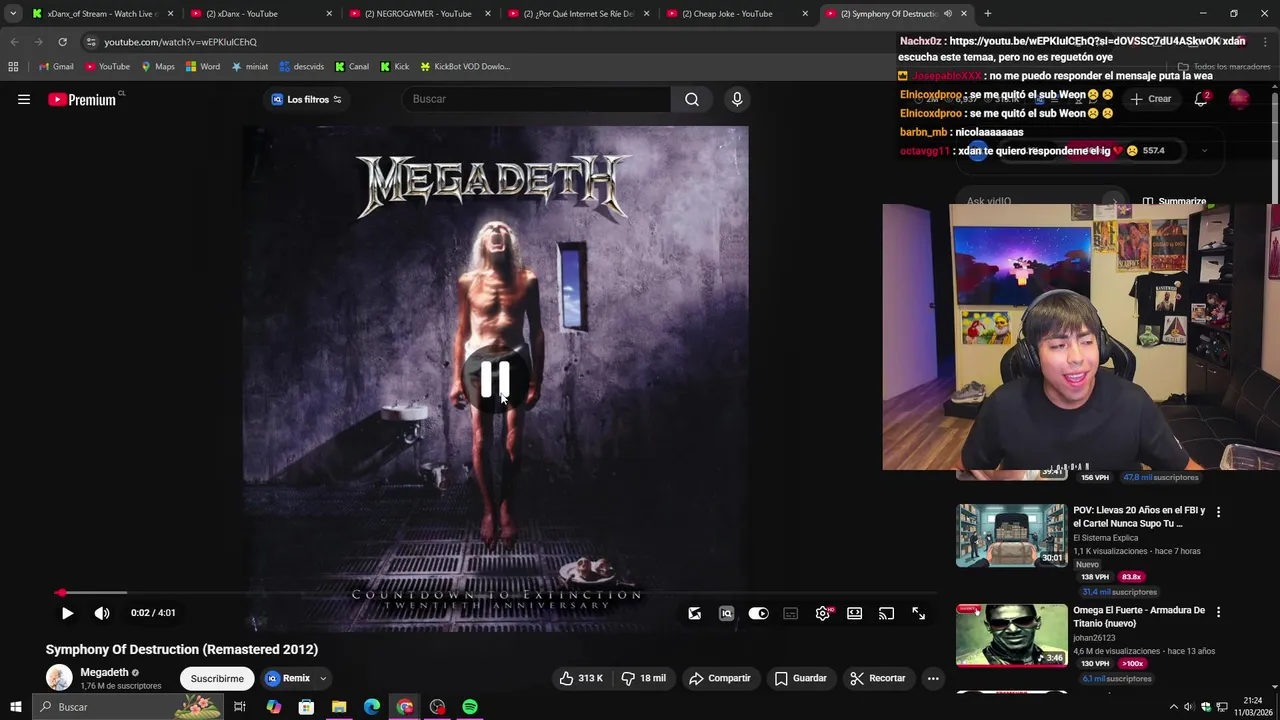Click the large pause overlay on the video
Viewport: 1280px width, 720px height.
click(495, 379)
